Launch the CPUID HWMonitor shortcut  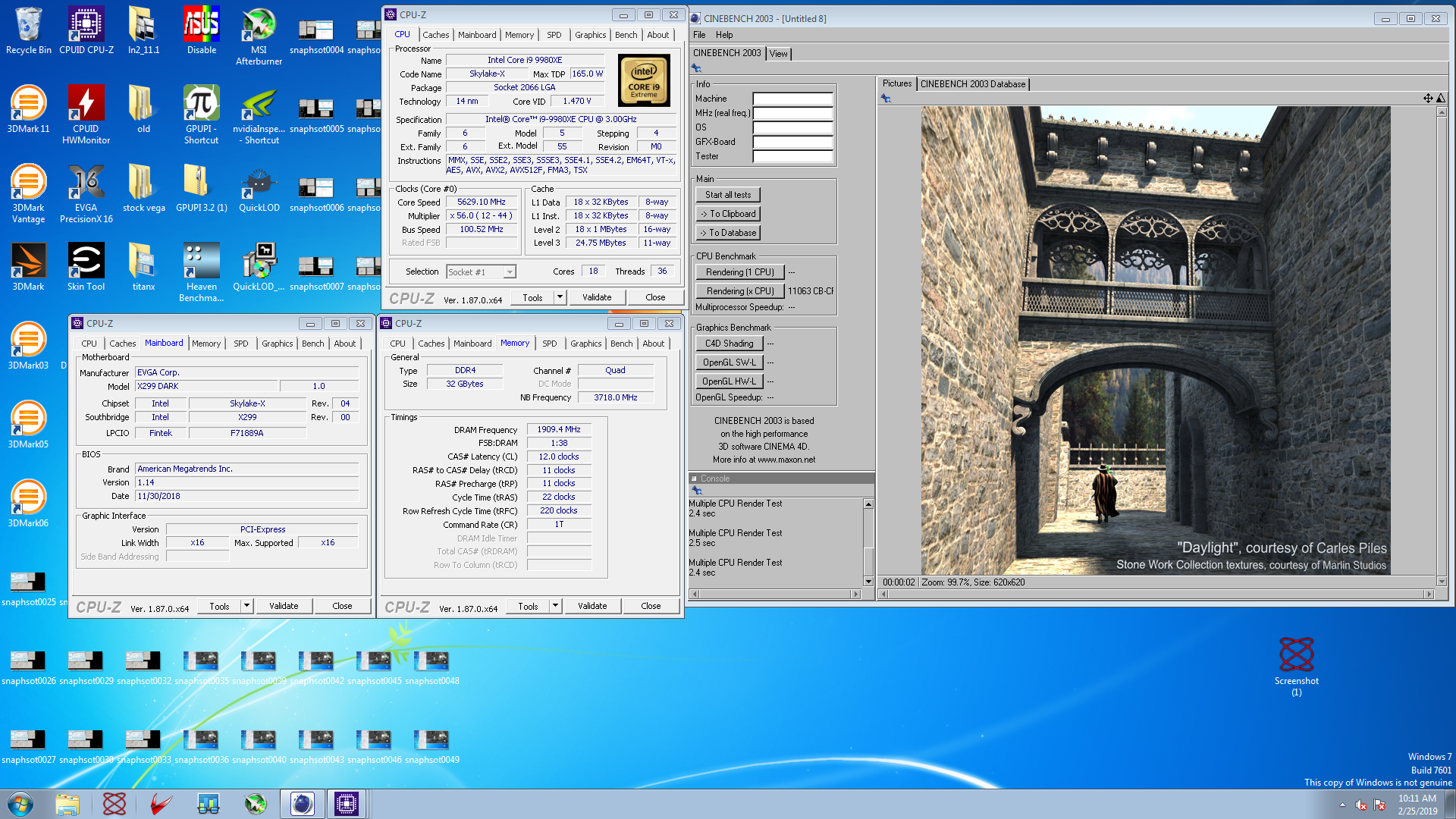(x=86, y=115)
